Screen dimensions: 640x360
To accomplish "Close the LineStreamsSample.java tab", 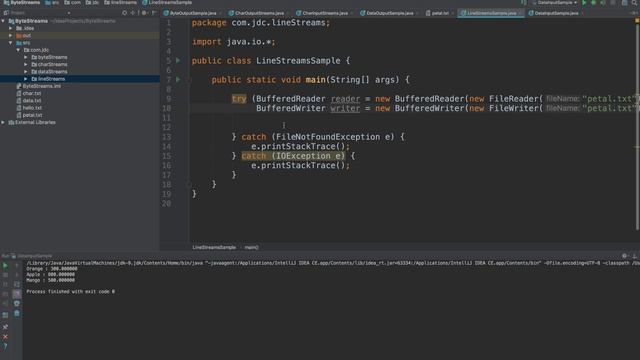I will pyautogui.click(x=520, y=13).
